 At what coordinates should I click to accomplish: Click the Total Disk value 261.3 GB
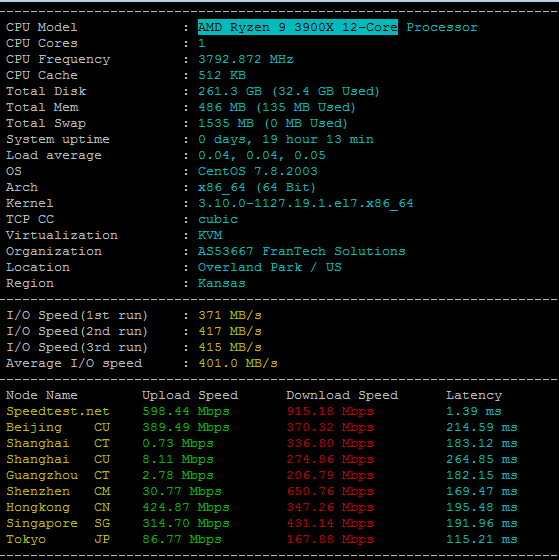point(230,91)
